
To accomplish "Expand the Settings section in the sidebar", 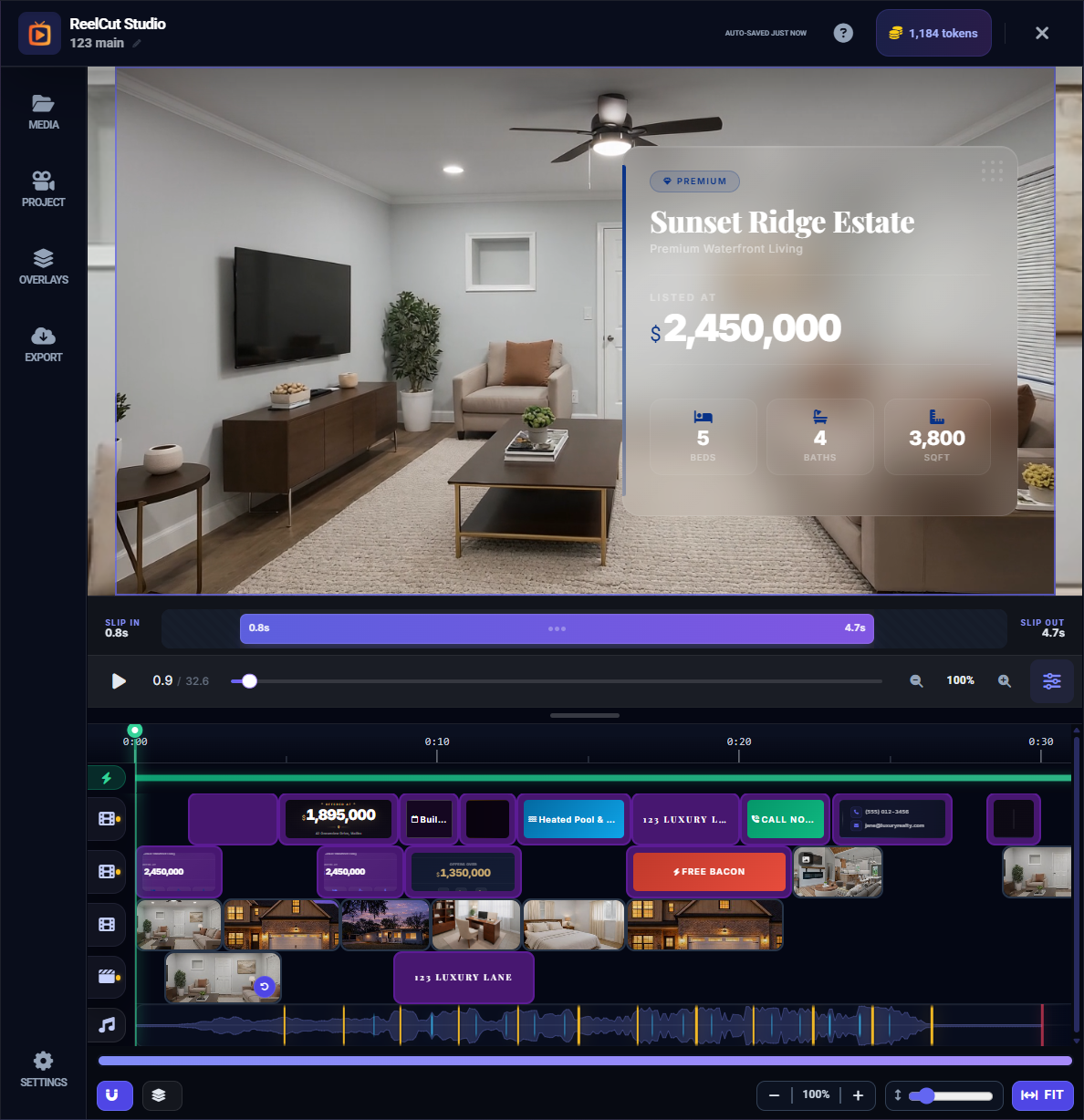I will 43,1068.
